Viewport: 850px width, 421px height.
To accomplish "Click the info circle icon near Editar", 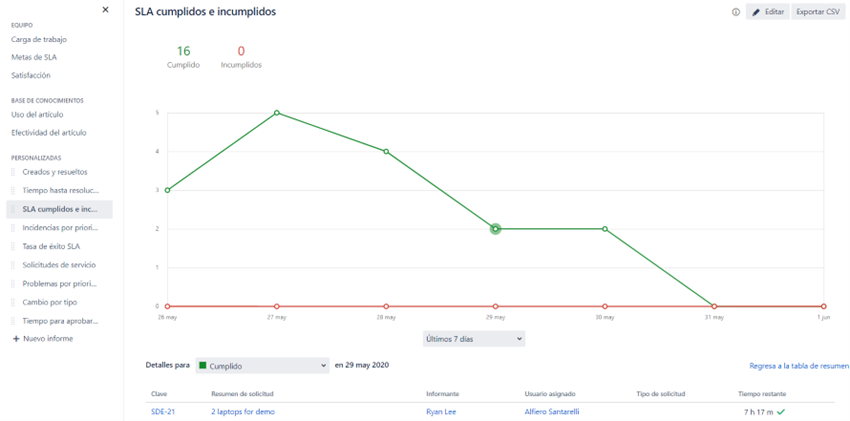I will point(736,12).
